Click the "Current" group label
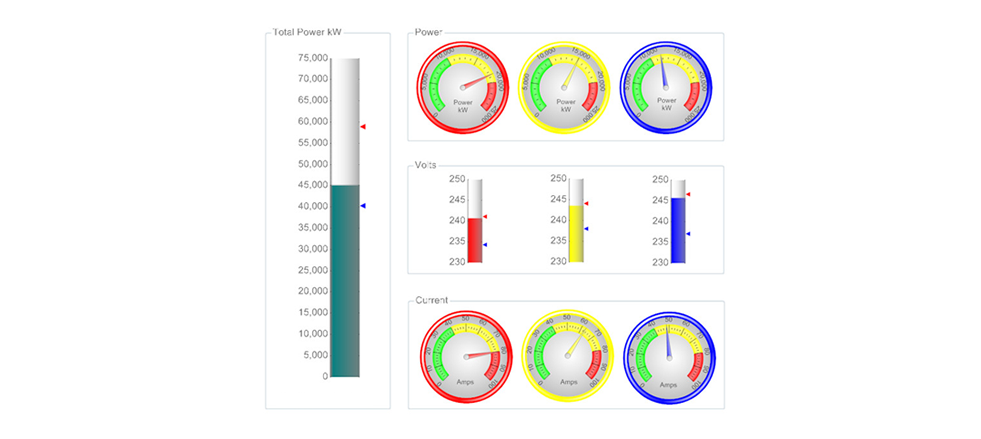Image resolution: width=981 pixels, height=439 pixels. [432, 300]
